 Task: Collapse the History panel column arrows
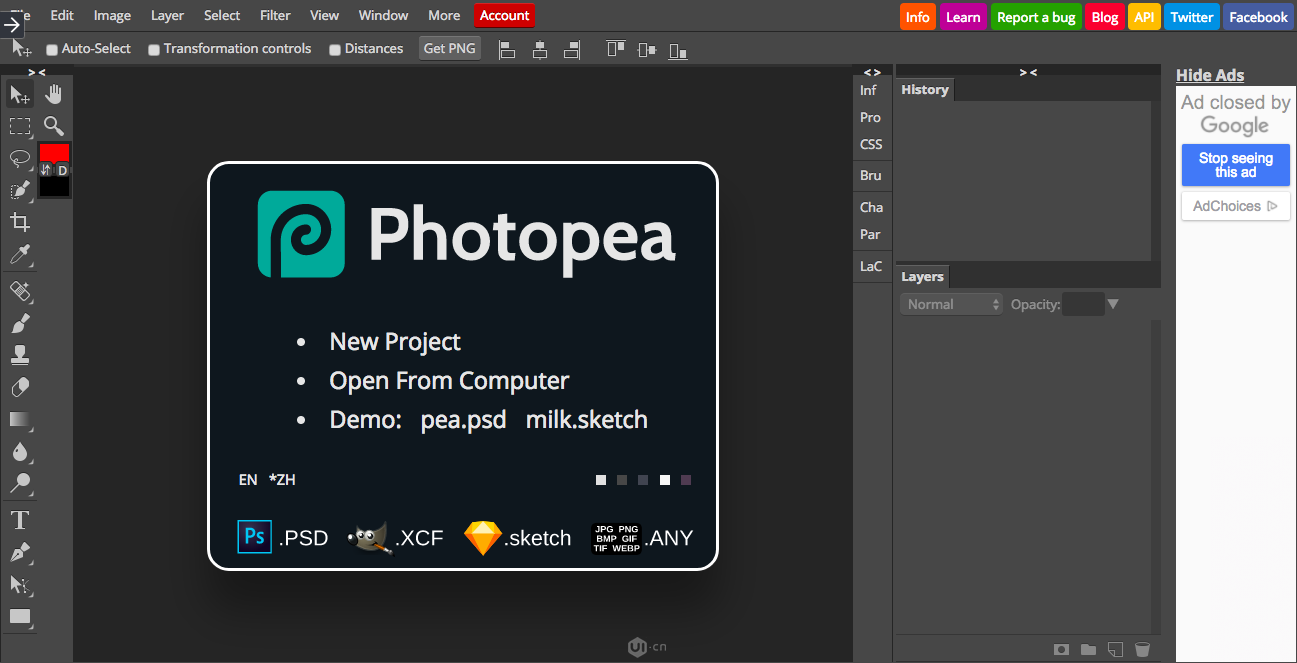click(x=1028, y=72)
